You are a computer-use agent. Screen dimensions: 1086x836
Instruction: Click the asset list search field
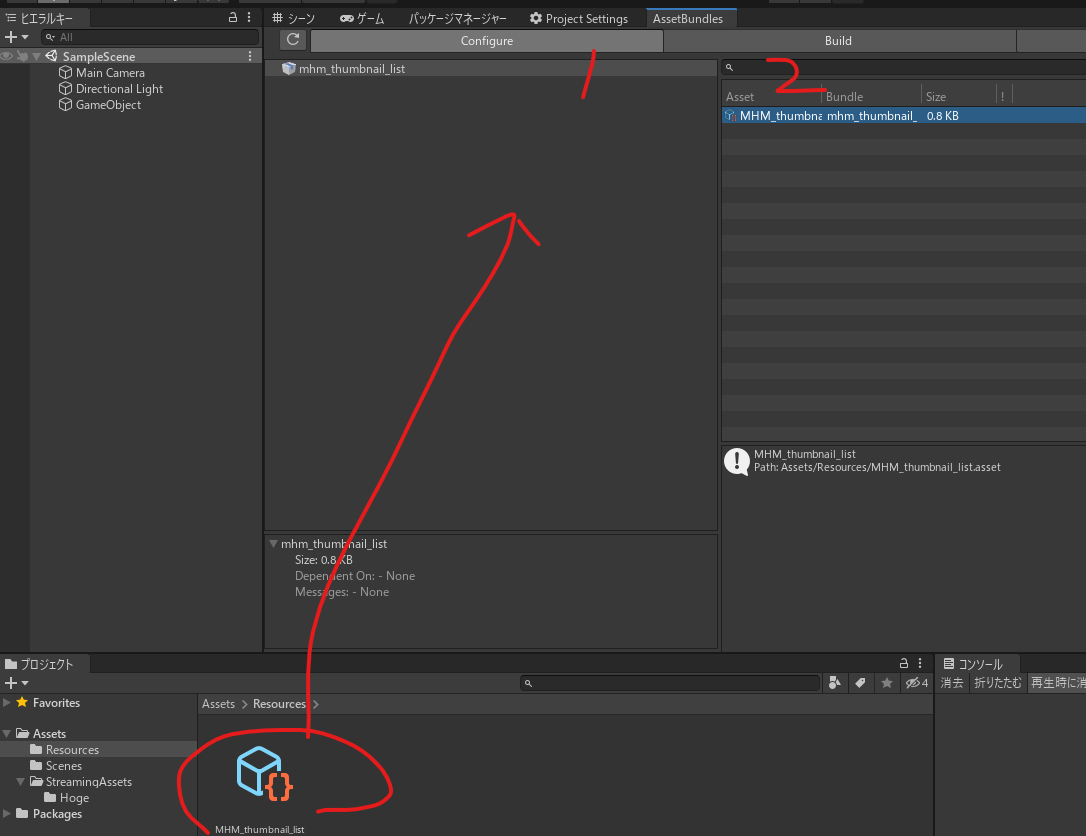point(903,67)
